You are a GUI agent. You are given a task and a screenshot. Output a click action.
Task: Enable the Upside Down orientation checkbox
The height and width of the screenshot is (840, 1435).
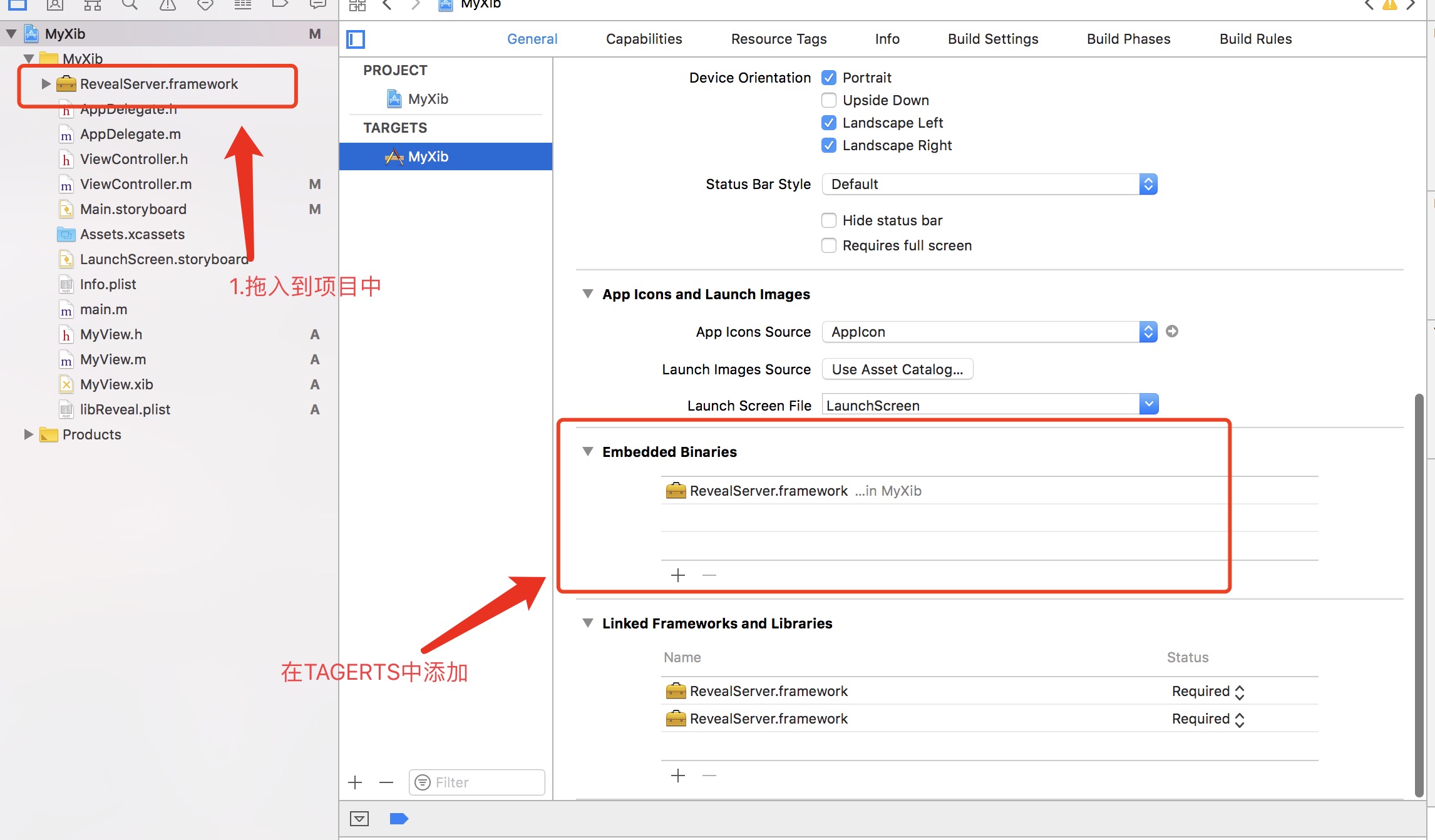coord(829,100)
